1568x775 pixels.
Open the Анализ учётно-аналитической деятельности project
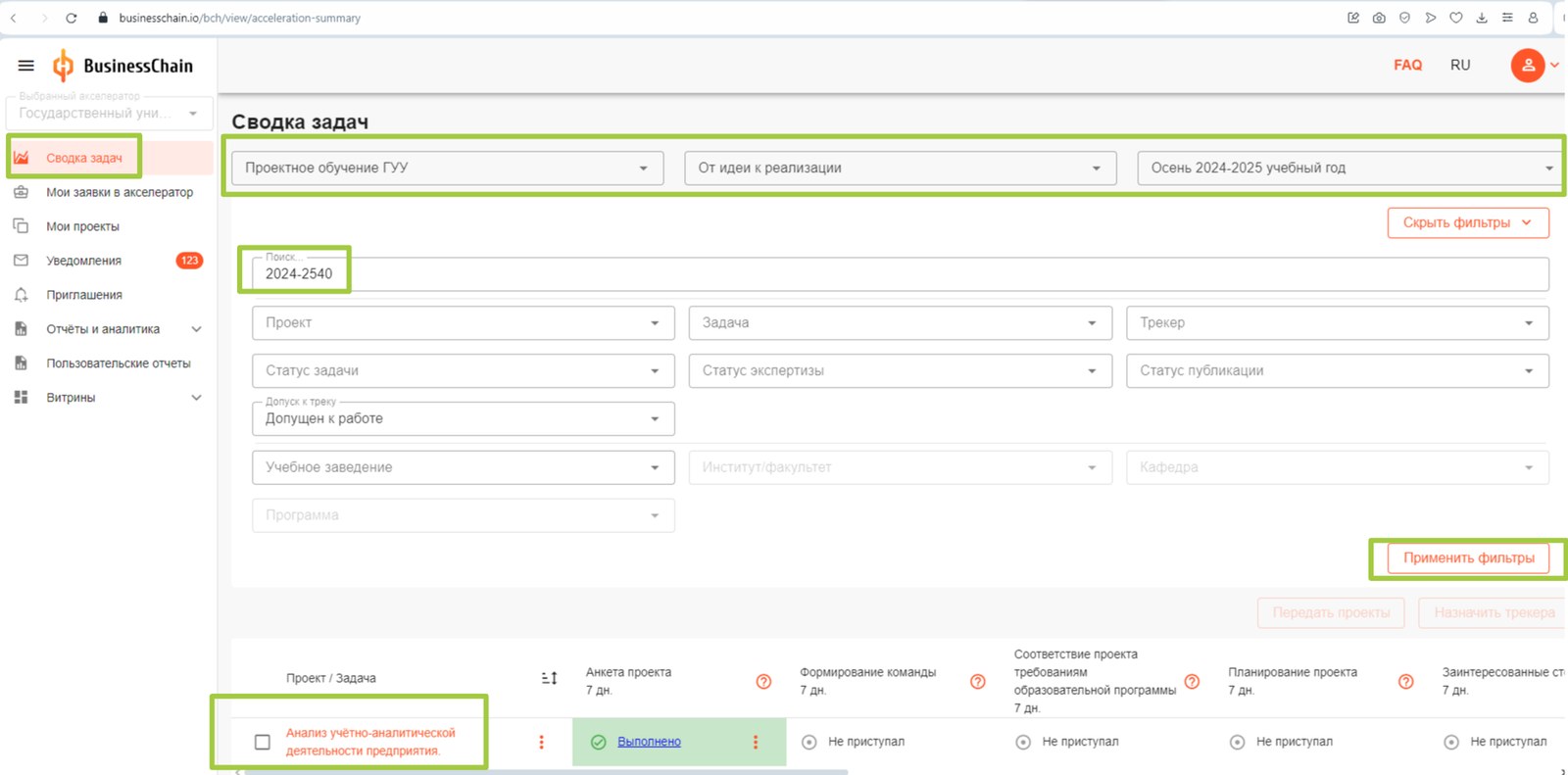369,742
